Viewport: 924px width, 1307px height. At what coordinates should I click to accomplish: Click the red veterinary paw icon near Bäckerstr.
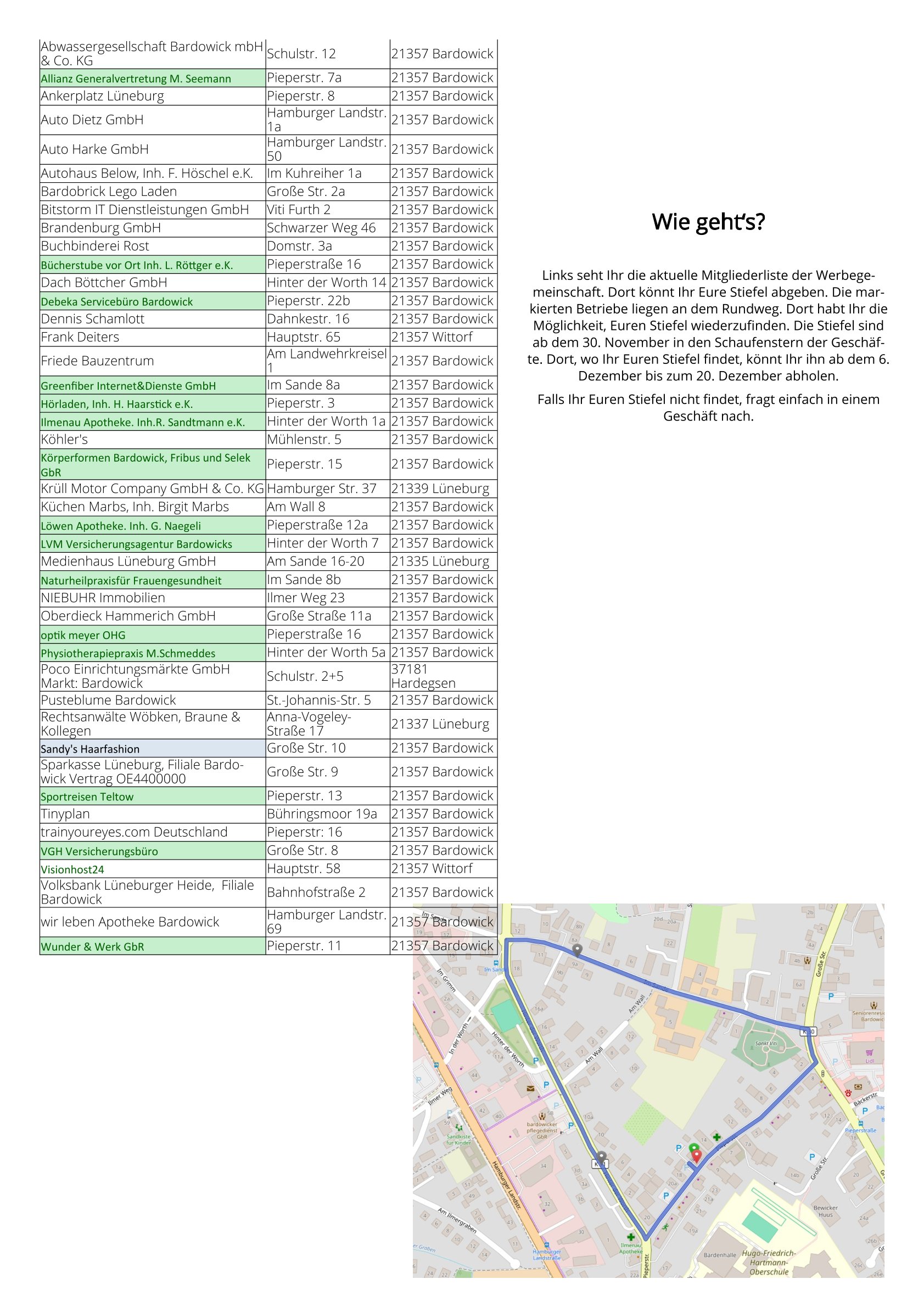click(x=848, y=1092)
